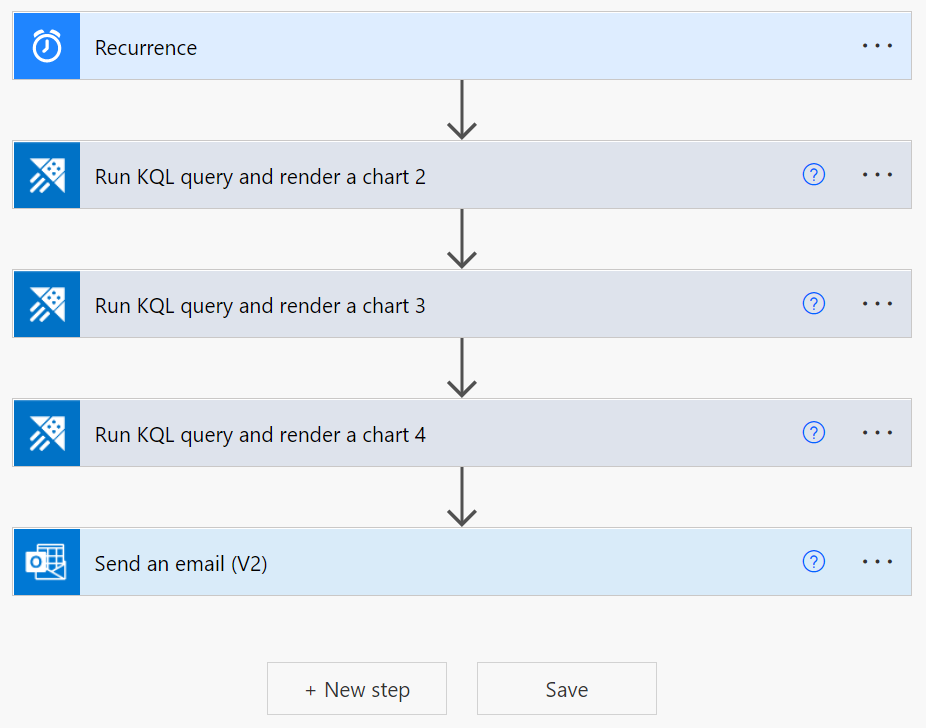Click the arrow between Recurrence and chart 2
The height and width of the screenshot is (728, 926).
coord(463,110)
